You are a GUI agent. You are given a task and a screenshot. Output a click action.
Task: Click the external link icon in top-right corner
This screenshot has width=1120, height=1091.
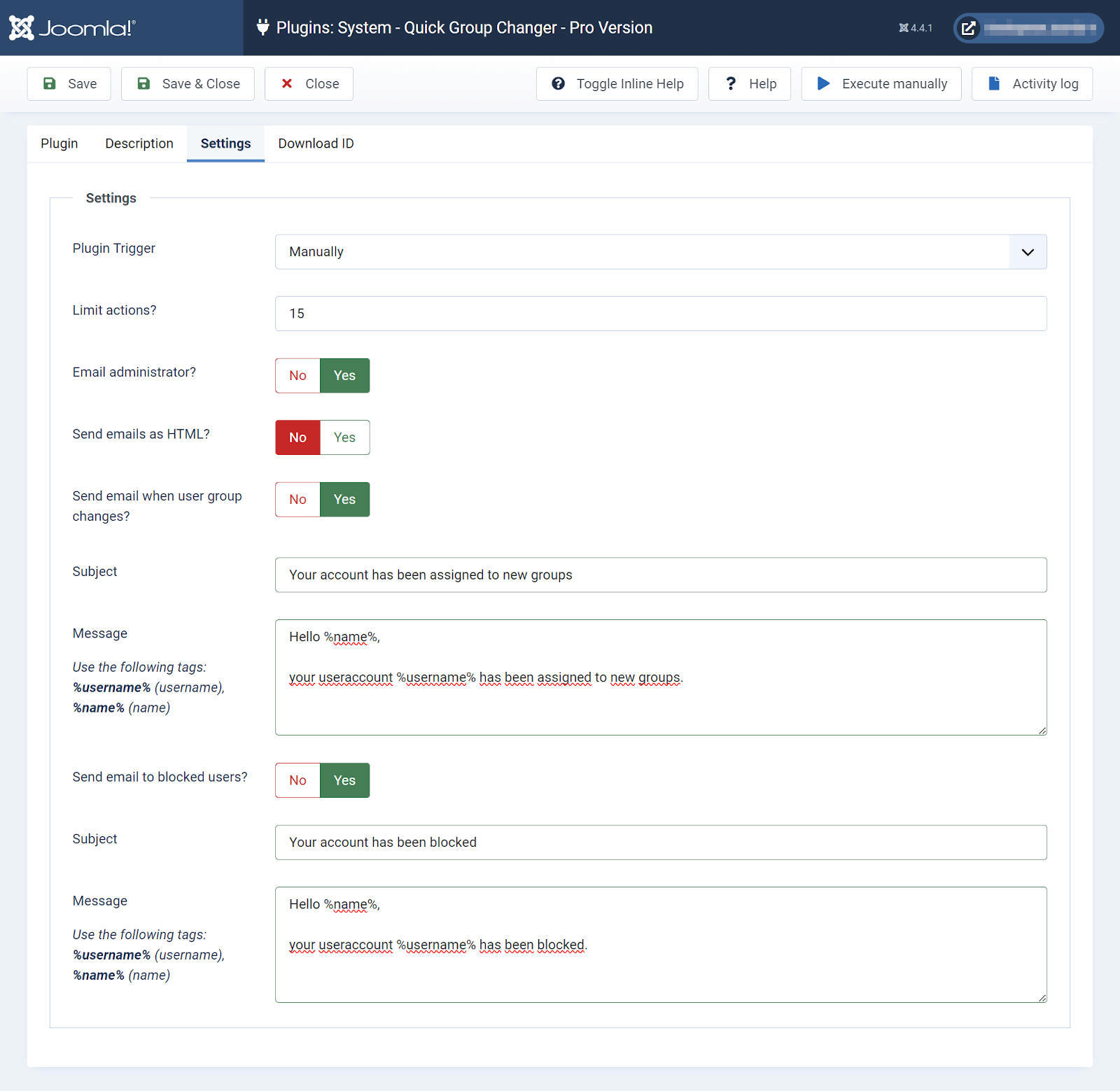point(969,28)
